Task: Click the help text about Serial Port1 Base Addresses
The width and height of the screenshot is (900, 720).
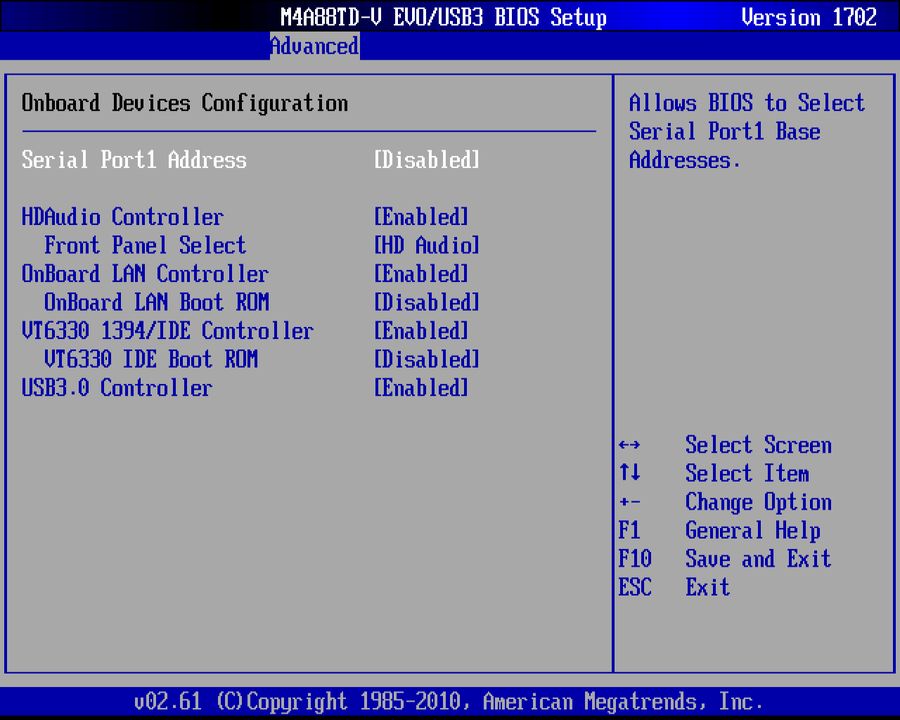Action: pos(746,131)
